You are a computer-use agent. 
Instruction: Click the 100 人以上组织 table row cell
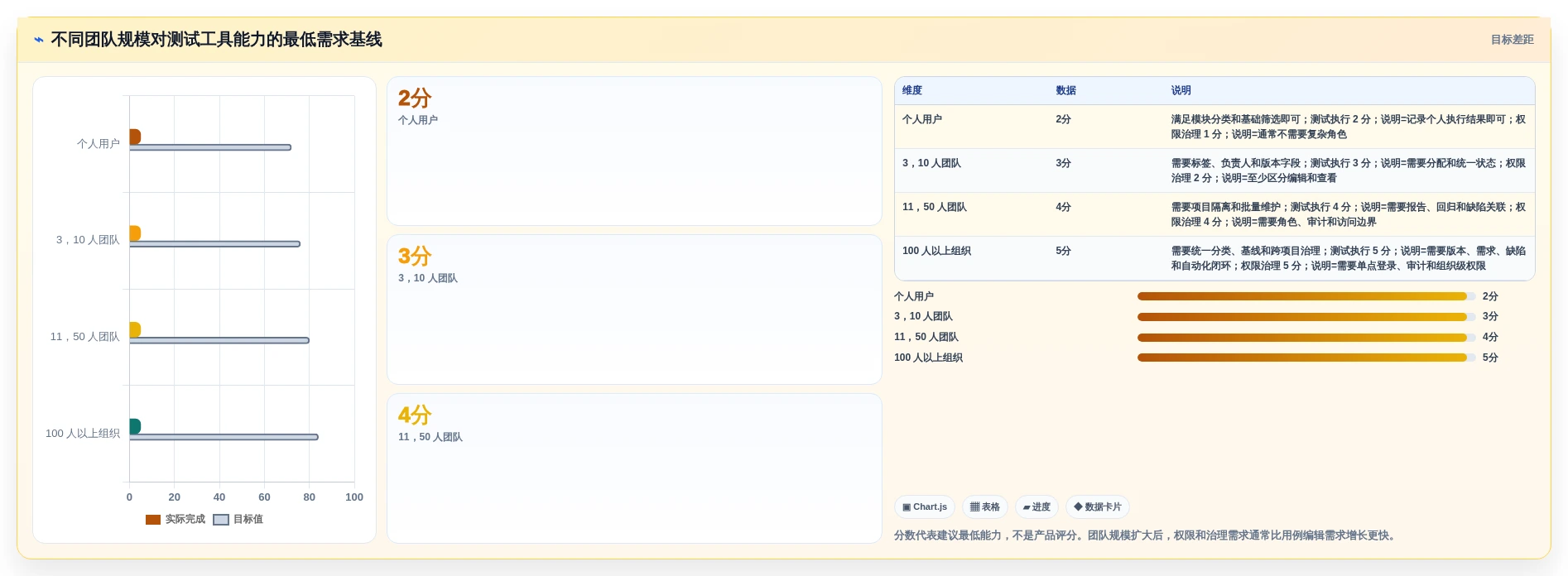937,252
